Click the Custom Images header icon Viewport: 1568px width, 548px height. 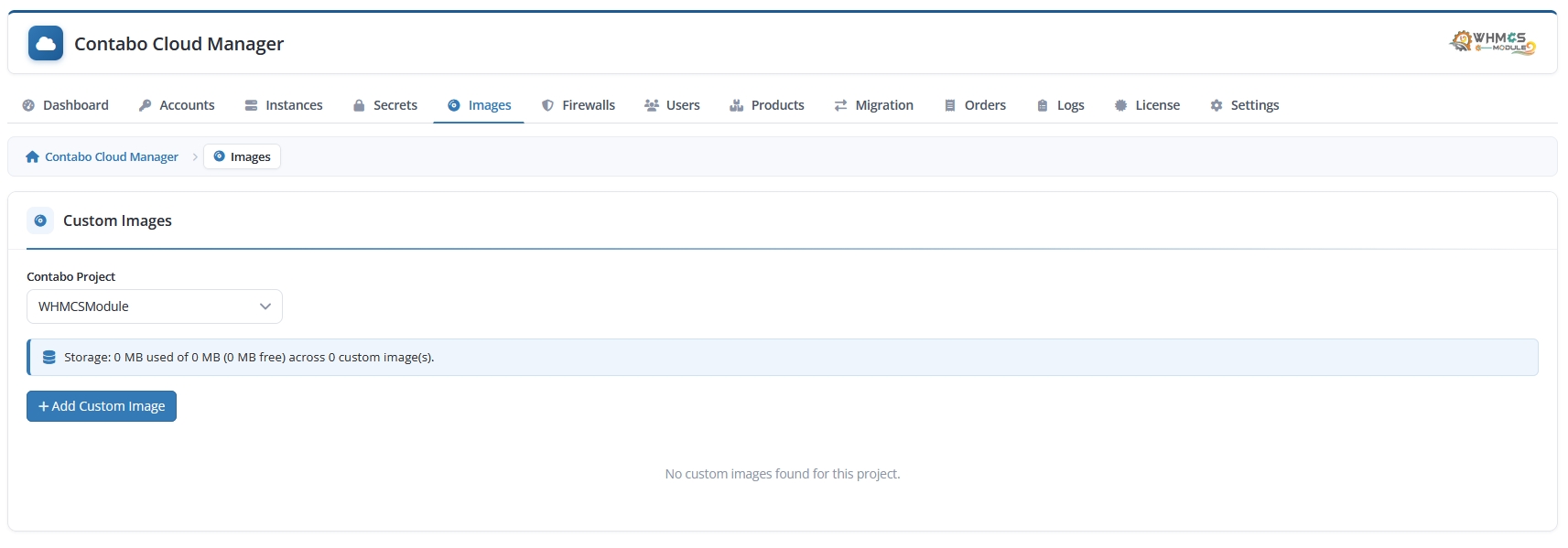pos(40,220)
